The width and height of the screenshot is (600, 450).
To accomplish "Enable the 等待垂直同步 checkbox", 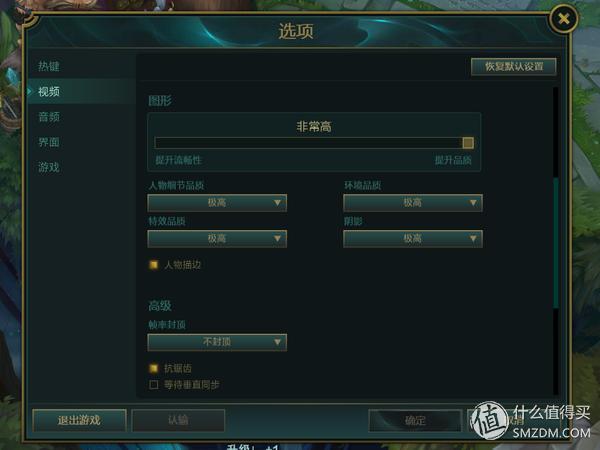I will click(153, 385).
